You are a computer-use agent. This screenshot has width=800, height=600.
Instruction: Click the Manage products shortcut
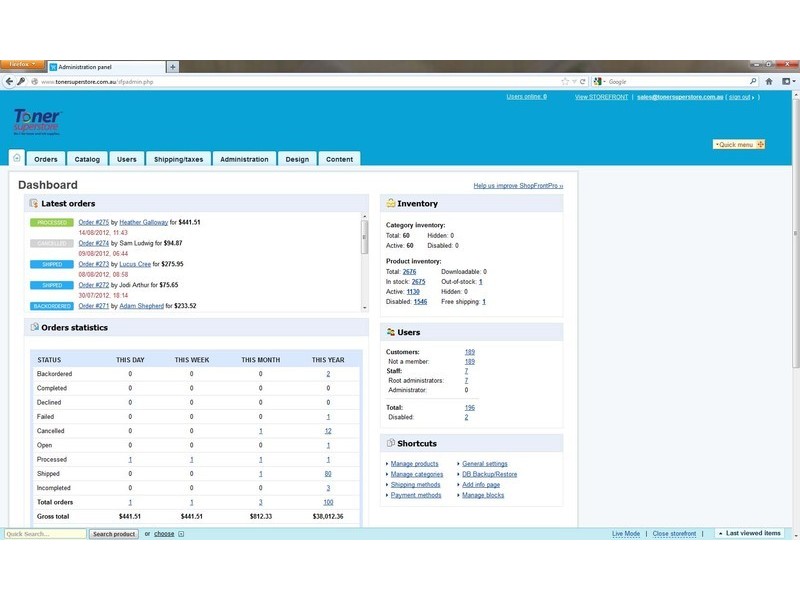(414, 464)
